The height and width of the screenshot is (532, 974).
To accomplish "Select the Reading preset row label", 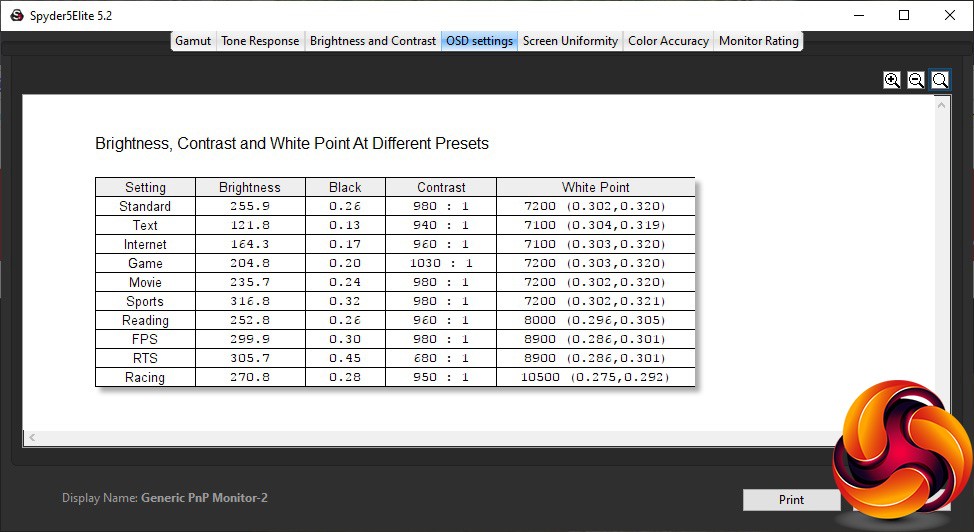I will (x=145, y=321).
